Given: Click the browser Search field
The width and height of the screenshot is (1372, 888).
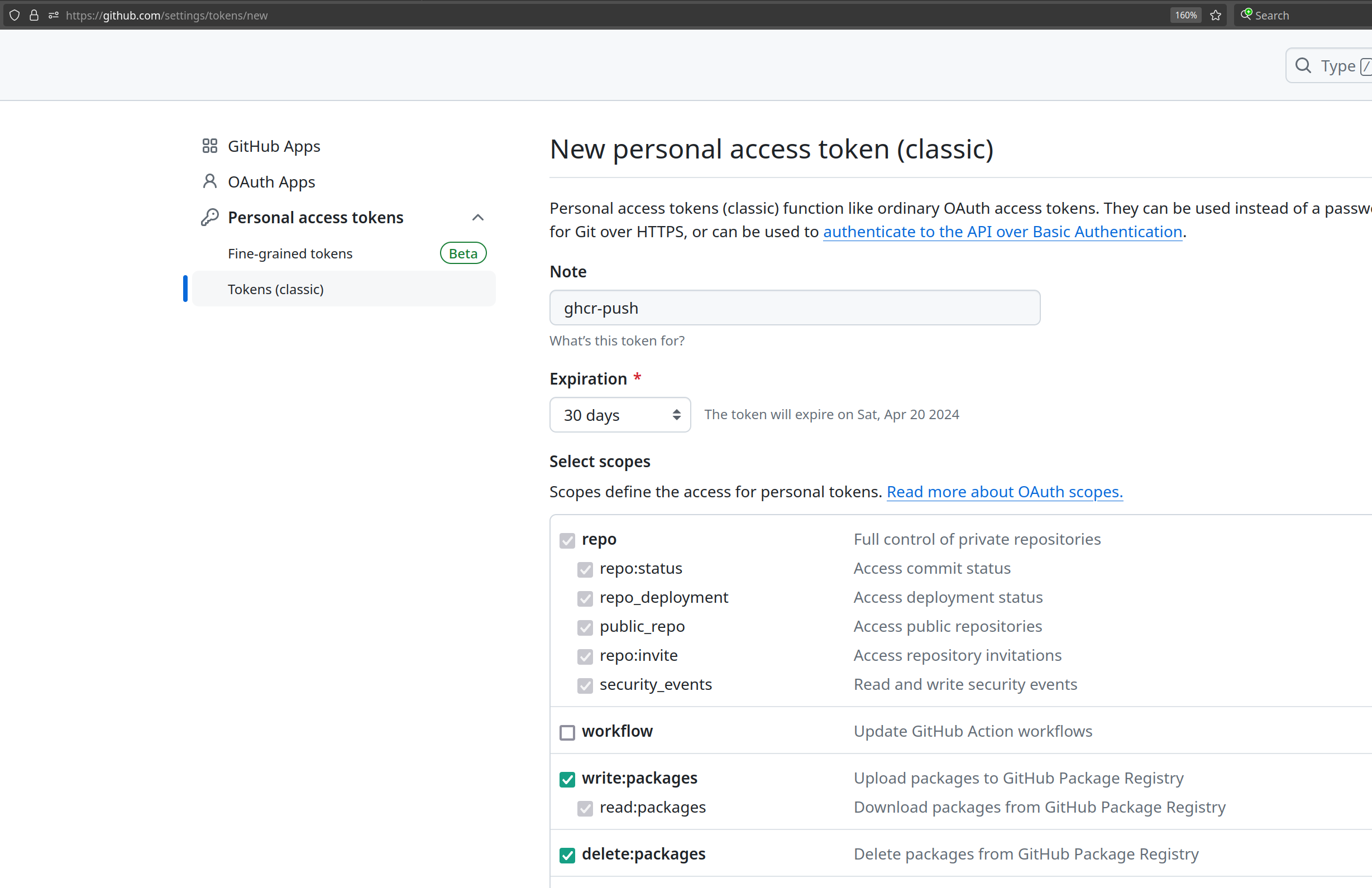Looking at the screenshot, I should (x=1303, y=15).
